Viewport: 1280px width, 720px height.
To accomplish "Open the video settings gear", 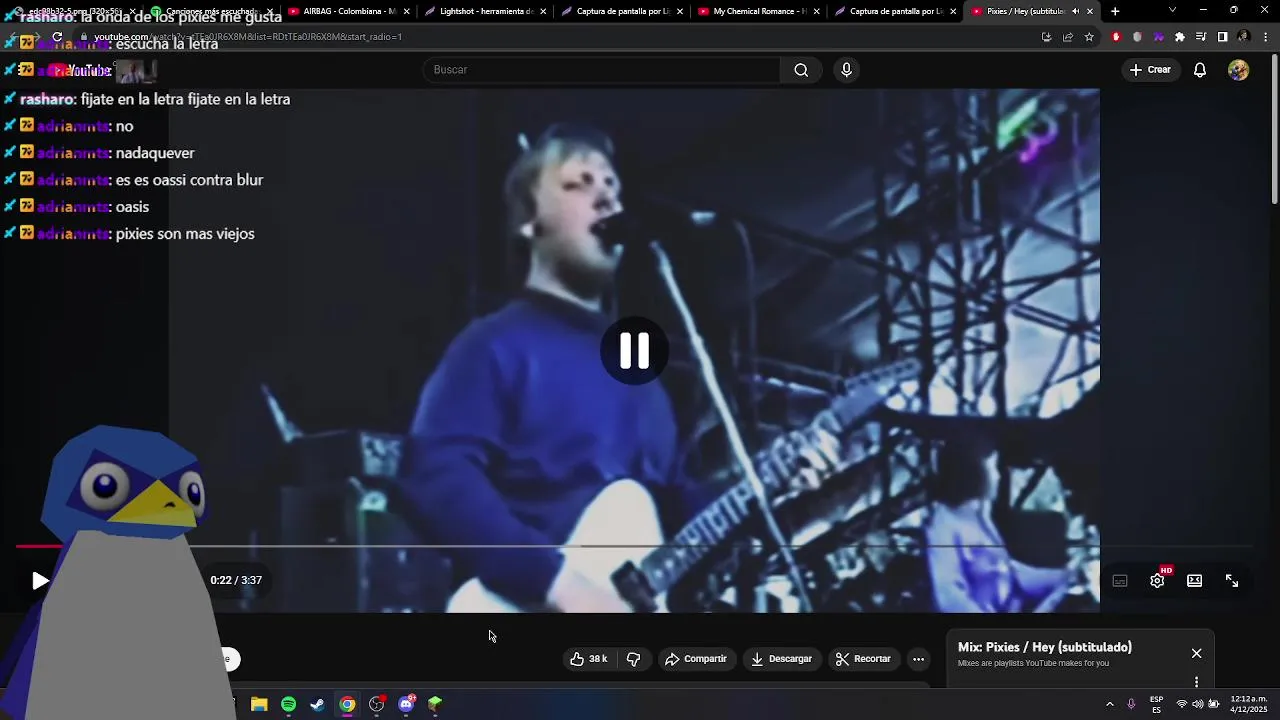I will coord(1157,581).
